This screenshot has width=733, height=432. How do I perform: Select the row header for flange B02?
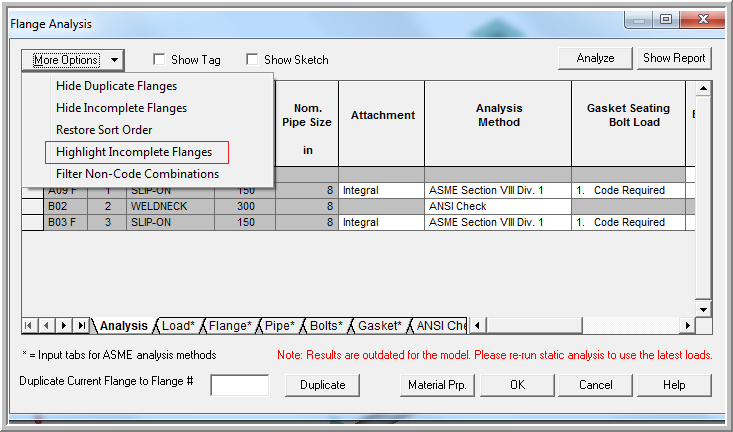coord(33,206)
